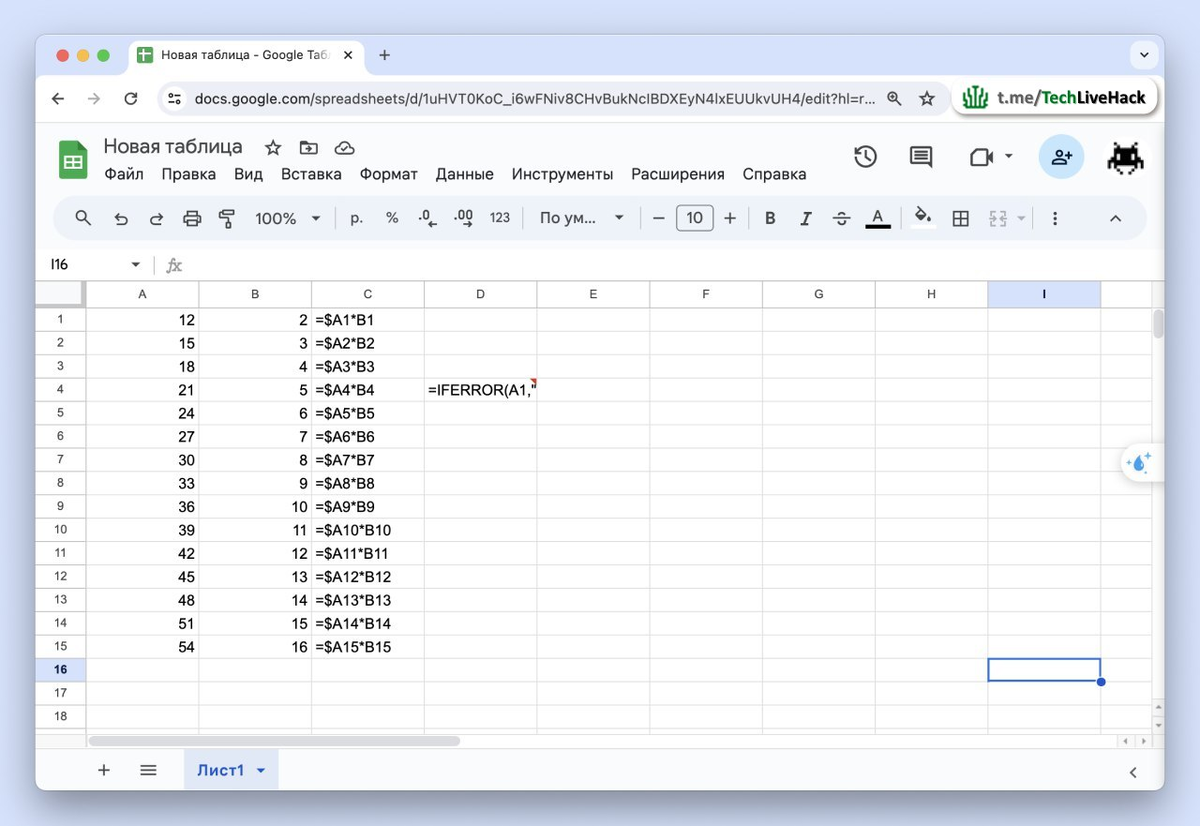Viewport: 1200px width, 826px height.
Task: Open the merge cells dropdown arrow
Action: [1021, 218]
